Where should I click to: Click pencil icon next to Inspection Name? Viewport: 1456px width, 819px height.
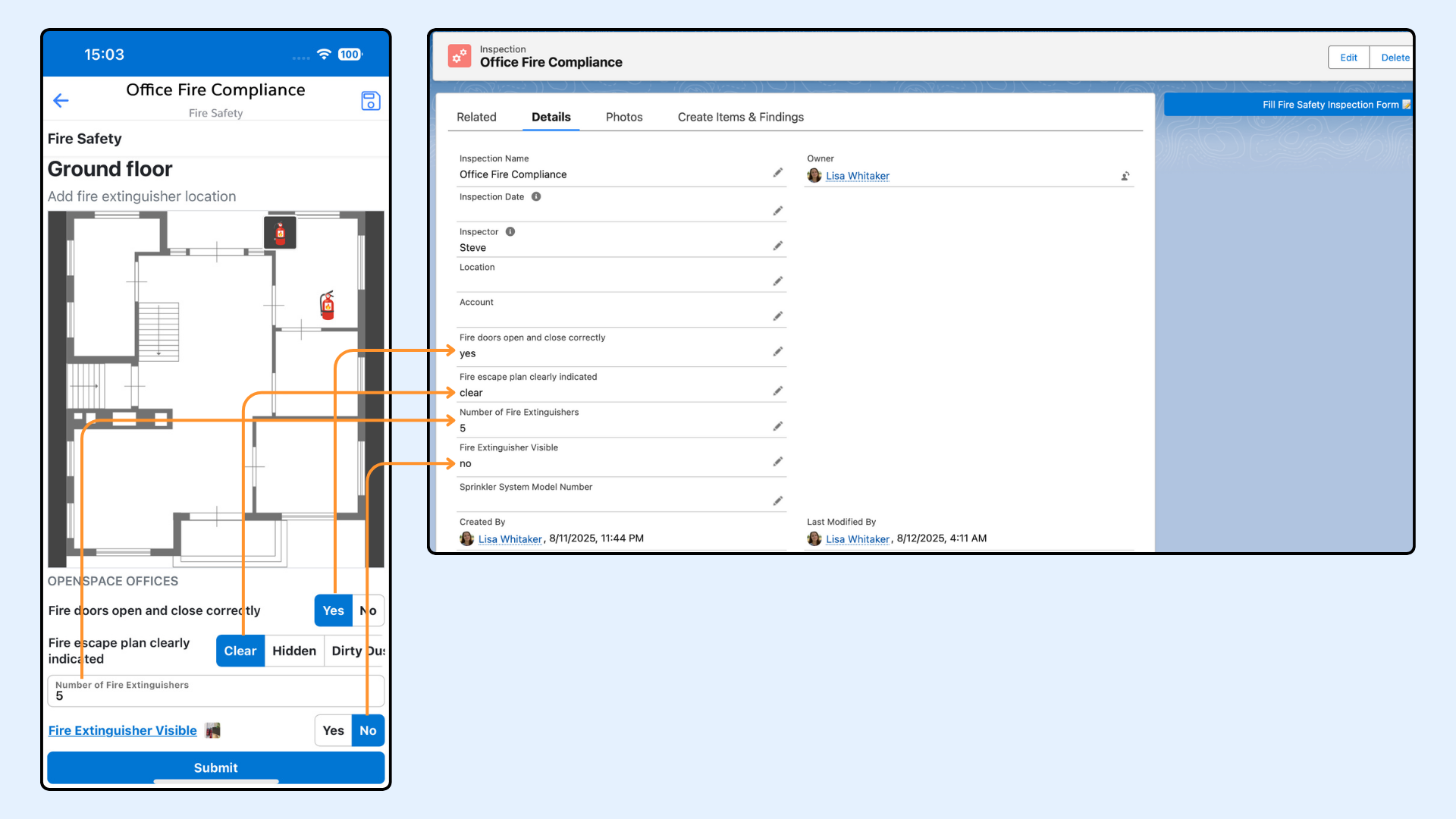pyautogui.click(x=777, y=173)
